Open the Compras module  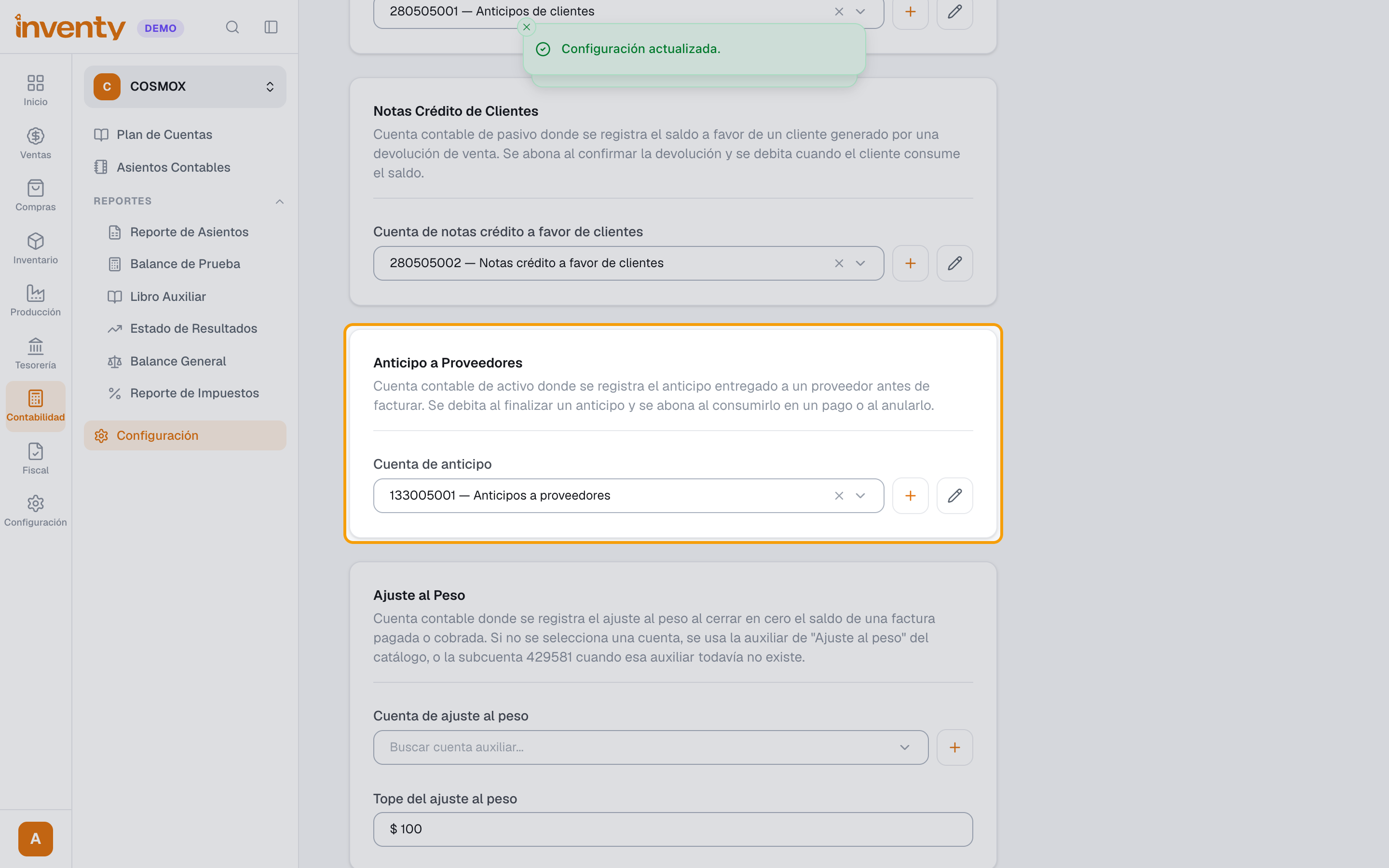coord(36,195)
